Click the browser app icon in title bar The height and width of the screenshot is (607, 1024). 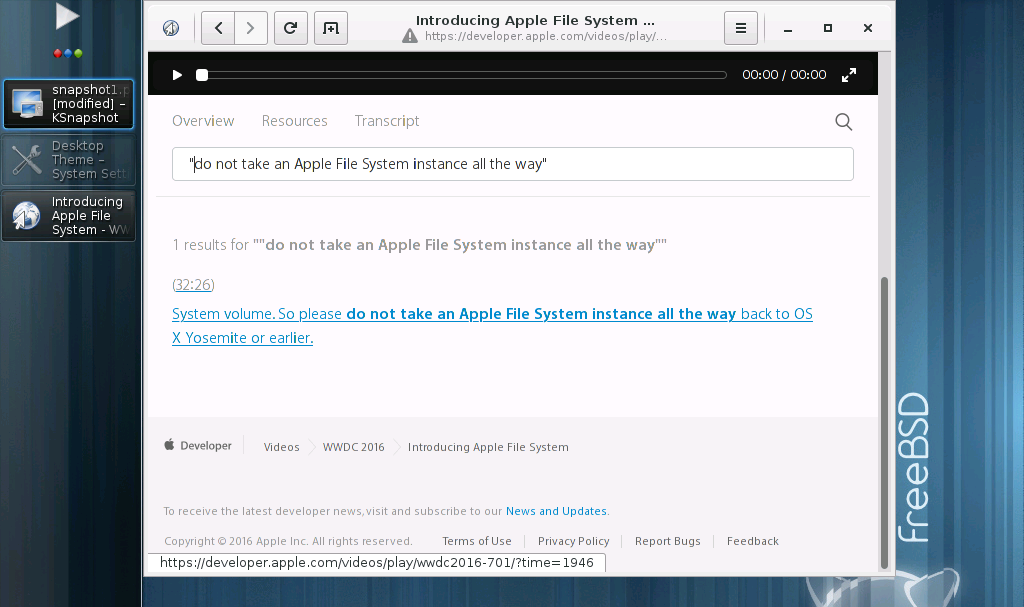tap(171, 28)
